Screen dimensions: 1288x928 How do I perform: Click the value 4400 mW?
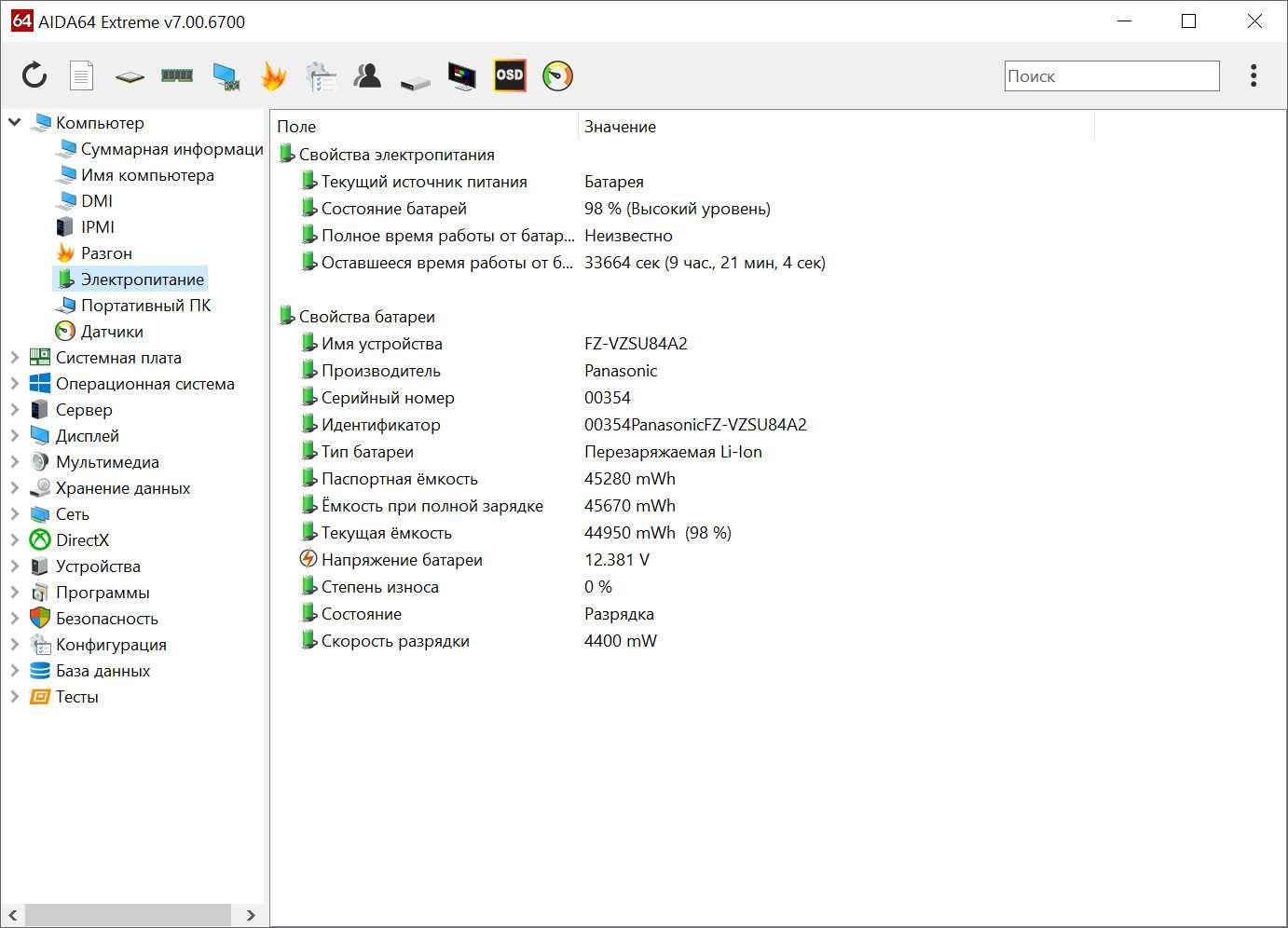tap(621, 641)
